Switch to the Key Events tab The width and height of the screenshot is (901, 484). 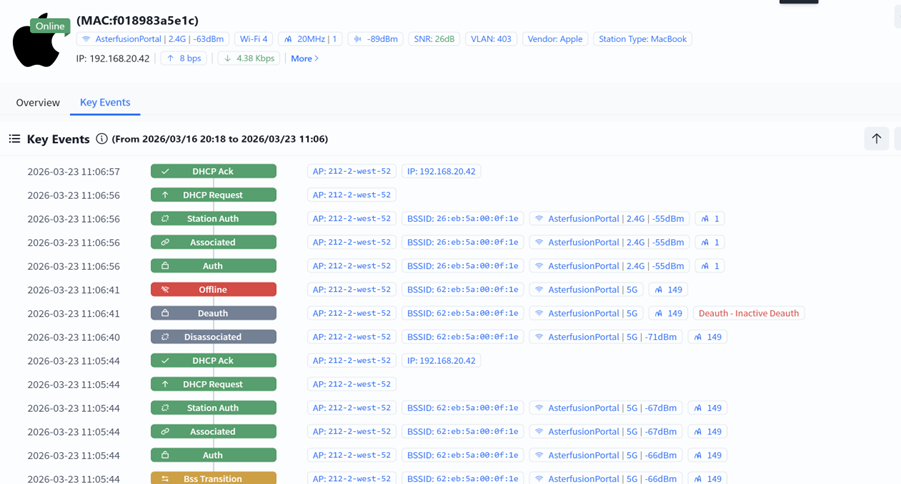click(105, 102)
